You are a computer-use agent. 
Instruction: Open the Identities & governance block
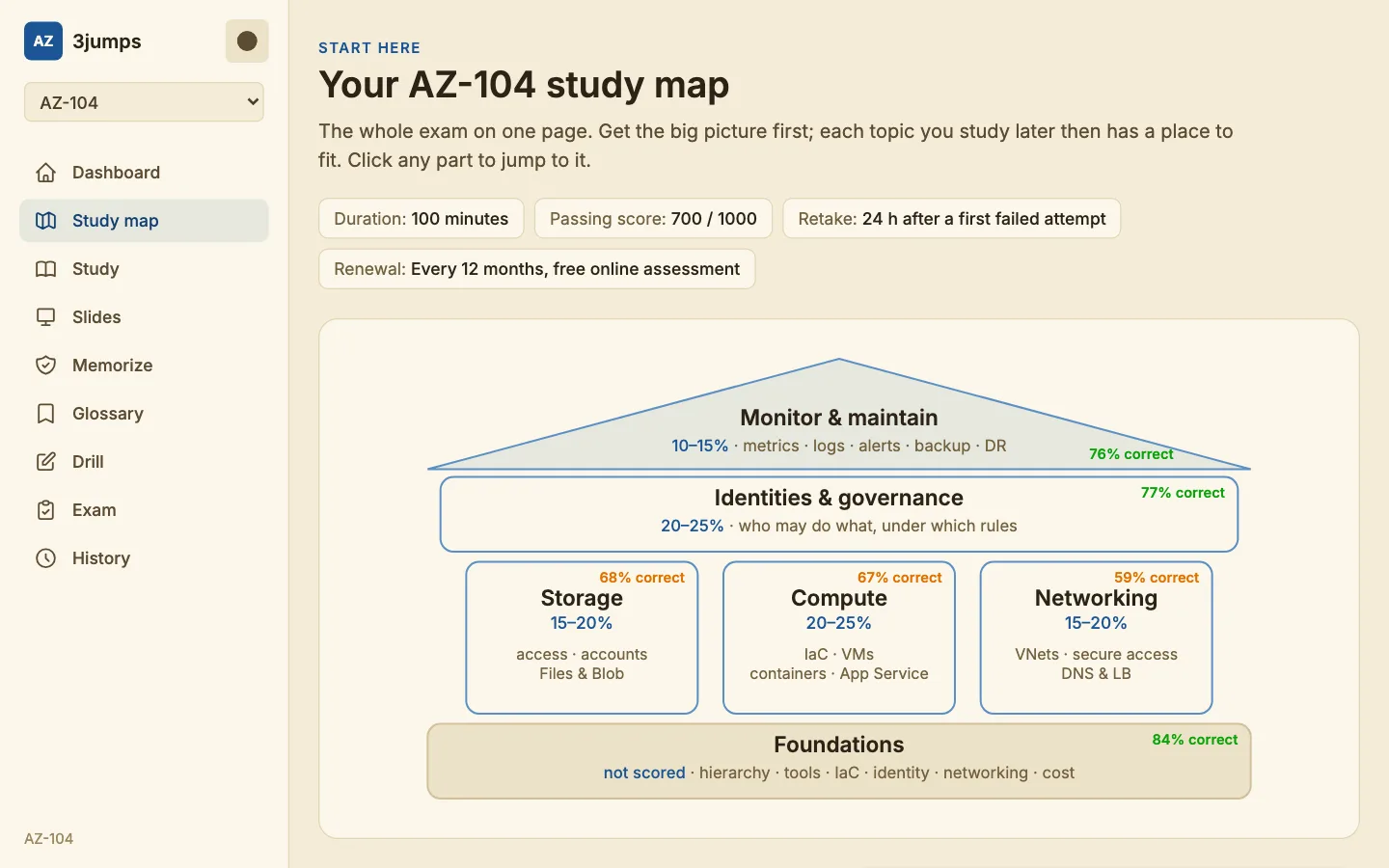(839, 514)
